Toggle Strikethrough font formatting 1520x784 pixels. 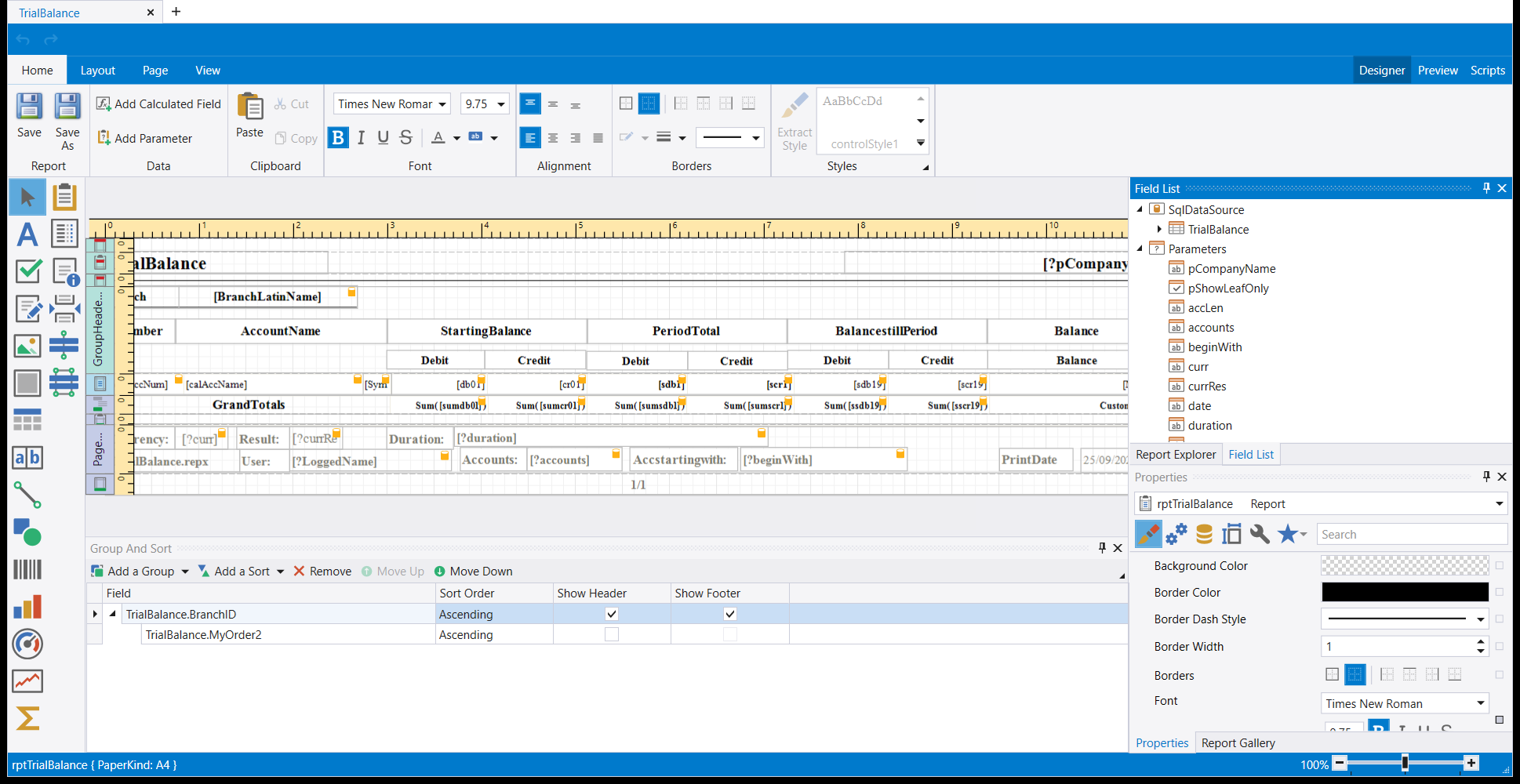pos(405,138)
